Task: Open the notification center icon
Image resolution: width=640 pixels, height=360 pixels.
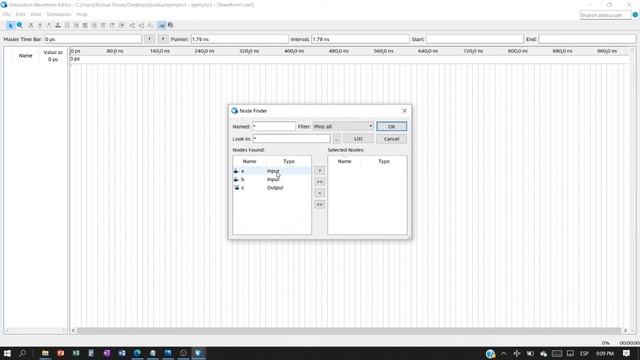Action: (627, 353)
